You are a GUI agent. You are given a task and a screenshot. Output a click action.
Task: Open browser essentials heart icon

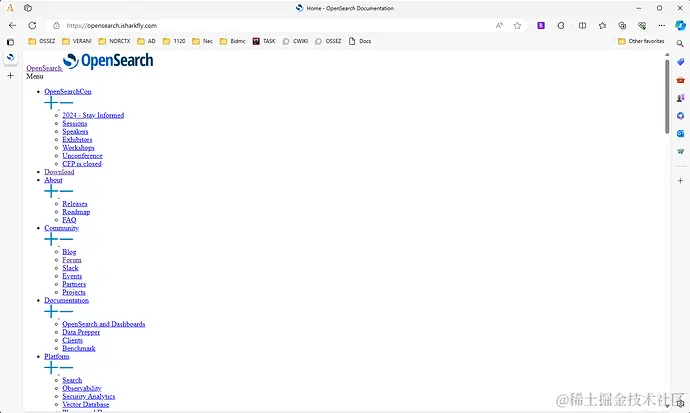[x=642, y=26]
